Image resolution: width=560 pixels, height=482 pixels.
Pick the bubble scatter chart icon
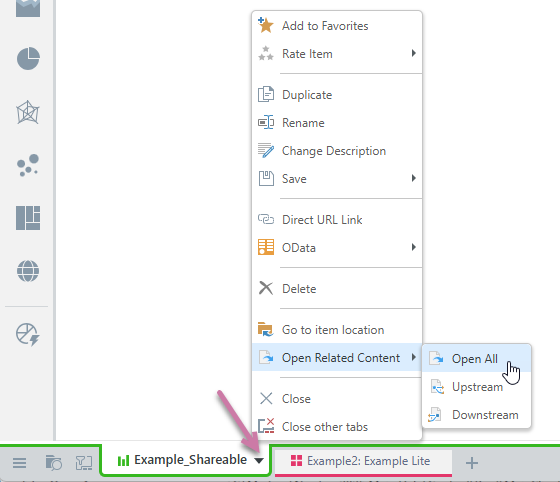click(28, 165)
